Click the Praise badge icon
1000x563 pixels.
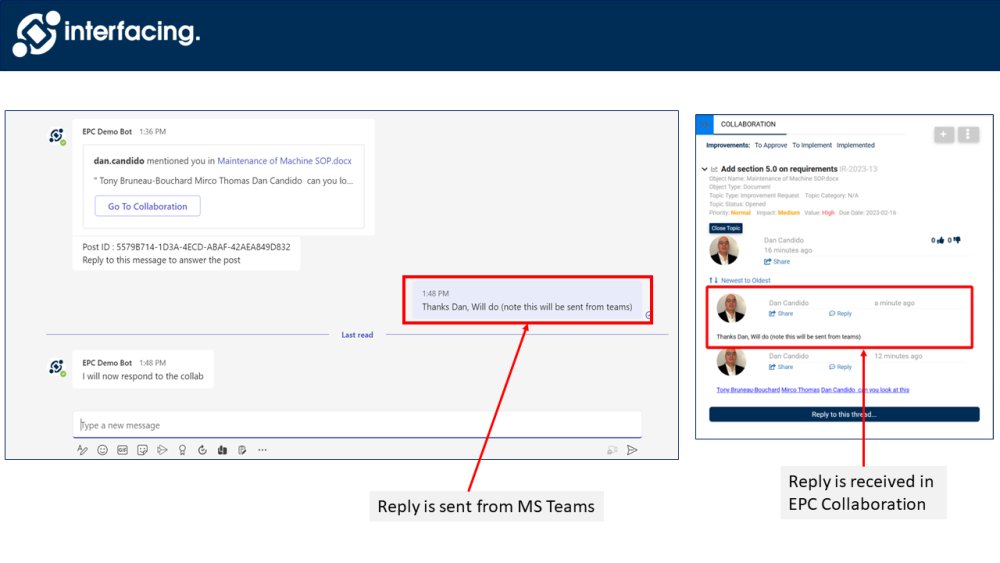pyautogui.click(x=182, y=450)
